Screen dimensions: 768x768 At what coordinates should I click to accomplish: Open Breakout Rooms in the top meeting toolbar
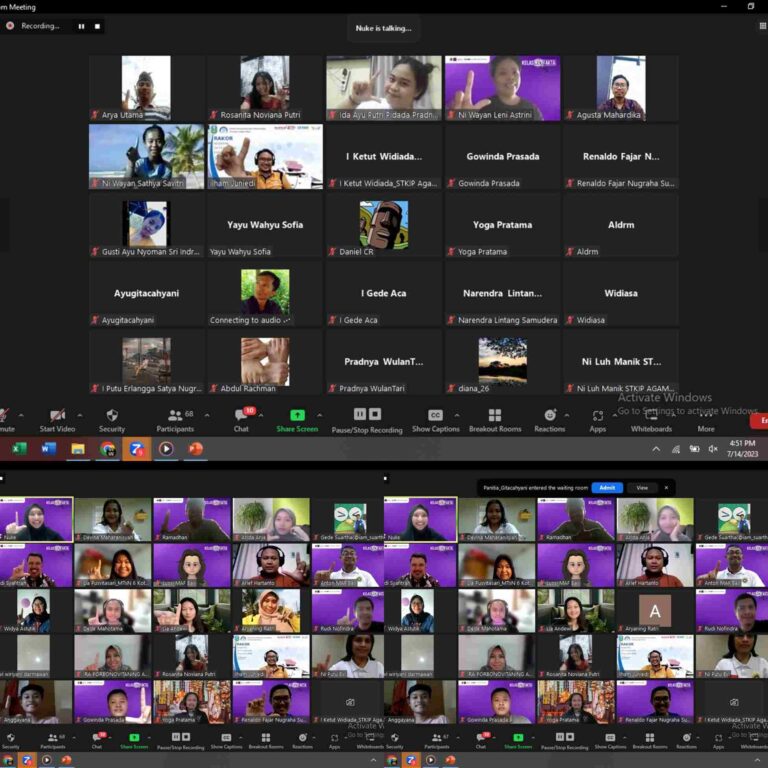click(x=495, y=420)
